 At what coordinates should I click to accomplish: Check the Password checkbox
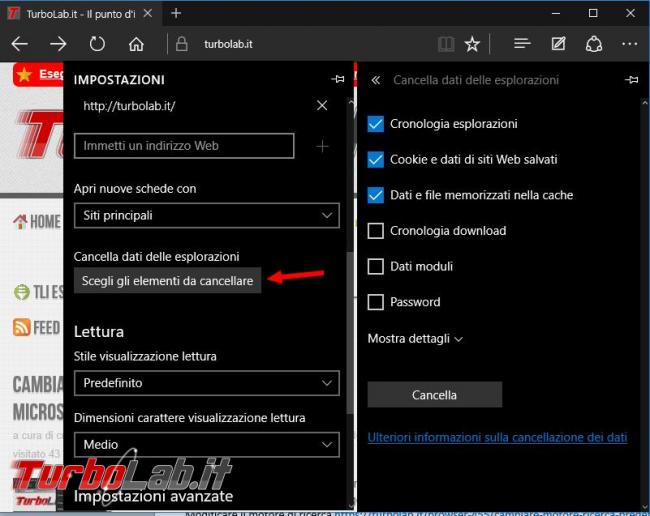point(376,302)
